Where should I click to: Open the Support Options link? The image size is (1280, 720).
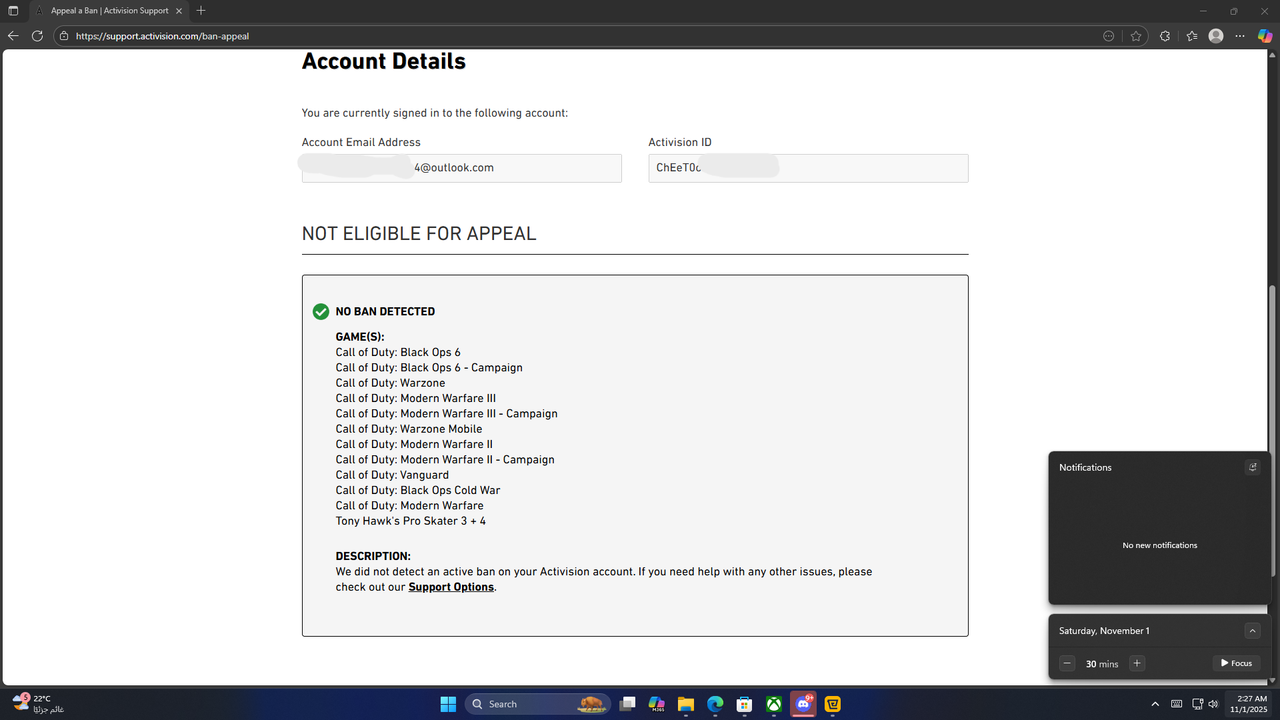tap(450, 587)
